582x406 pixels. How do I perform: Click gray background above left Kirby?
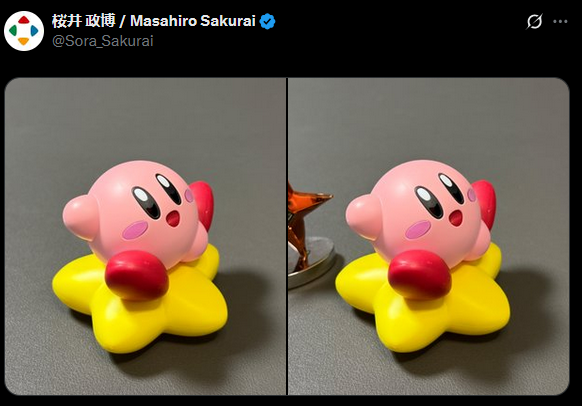145,119
